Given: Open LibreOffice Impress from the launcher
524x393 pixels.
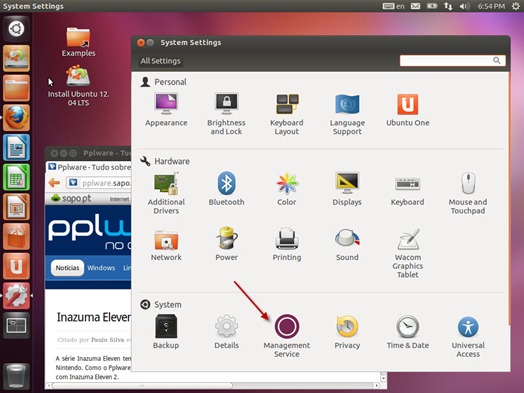Looking at the screenshot, I should click(16, 207).
